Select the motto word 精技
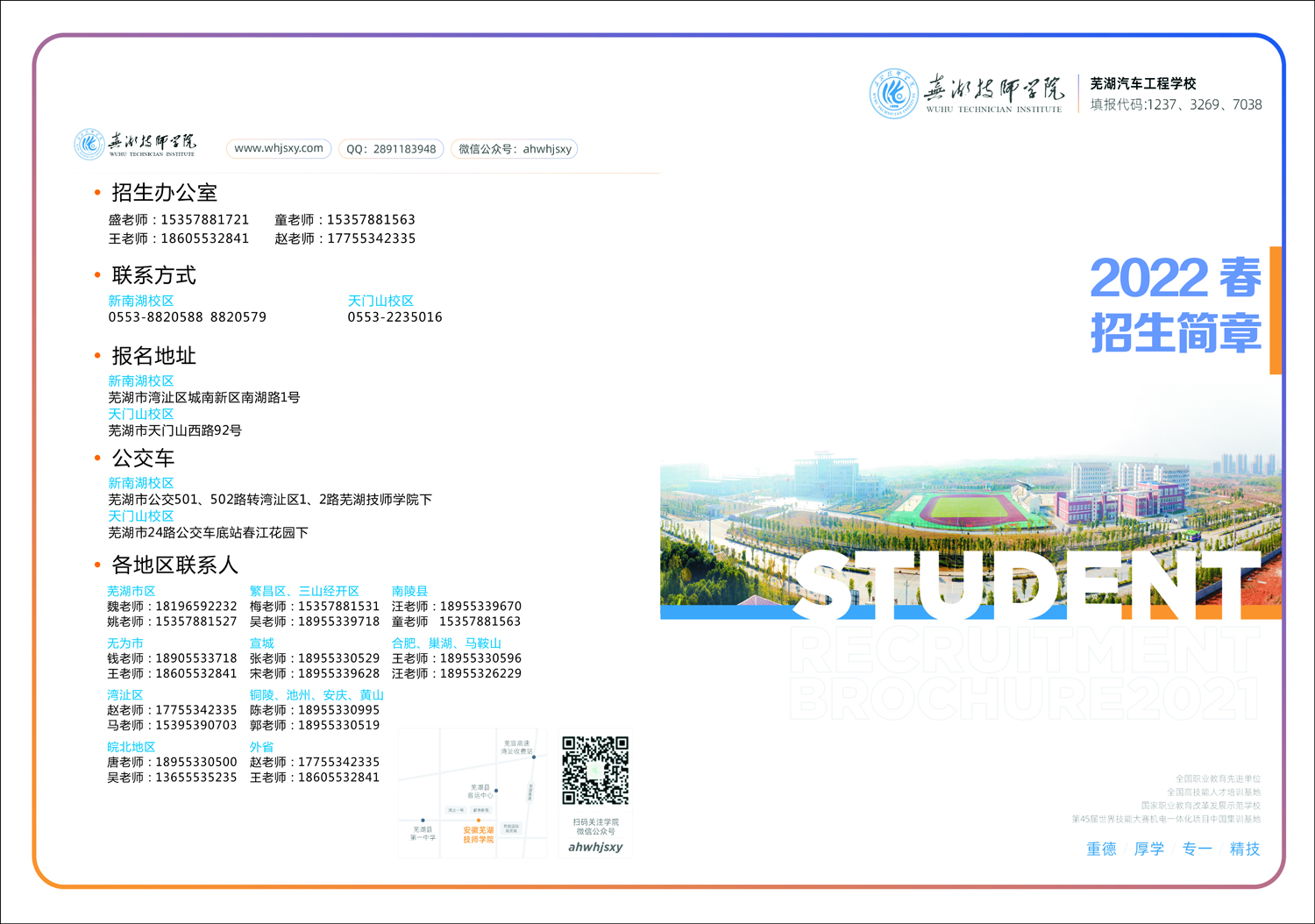Screen dimensions: 1315x924 coord(1245,849)
